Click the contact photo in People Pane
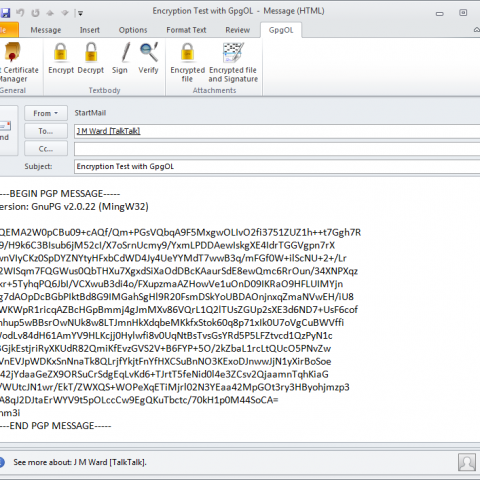The height and width of the screenshot is (480, 480). point(467,462)
